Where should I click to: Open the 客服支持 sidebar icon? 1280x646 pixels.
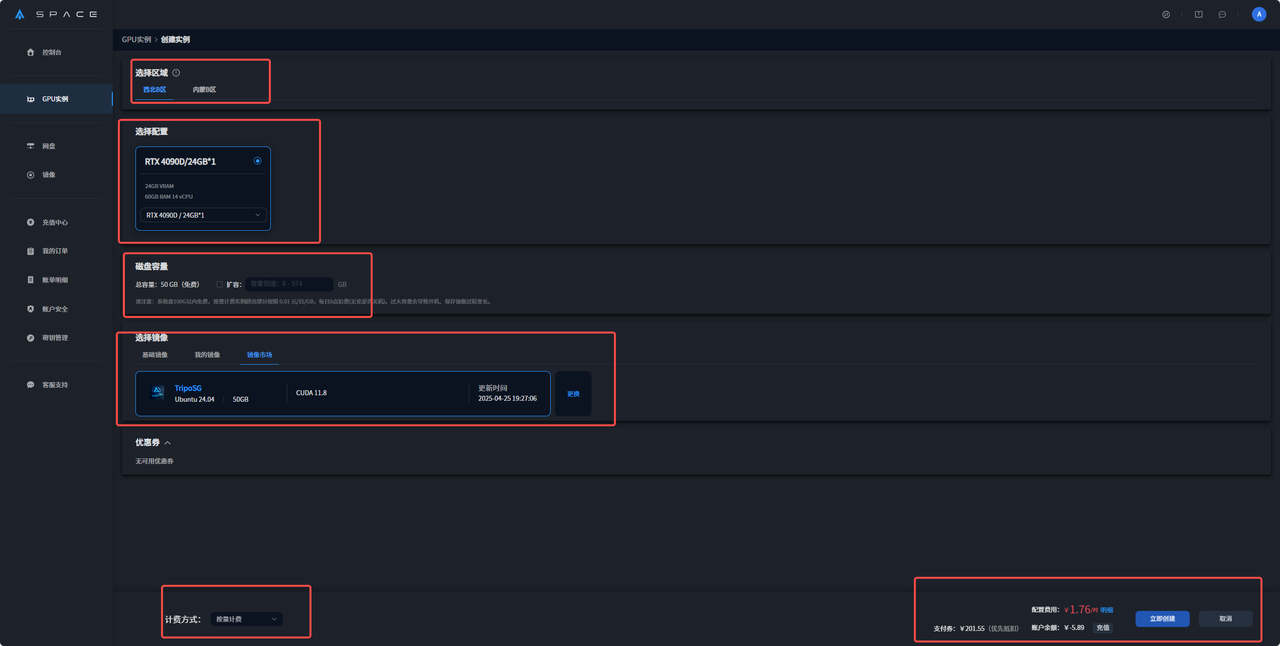pos(30,385)
